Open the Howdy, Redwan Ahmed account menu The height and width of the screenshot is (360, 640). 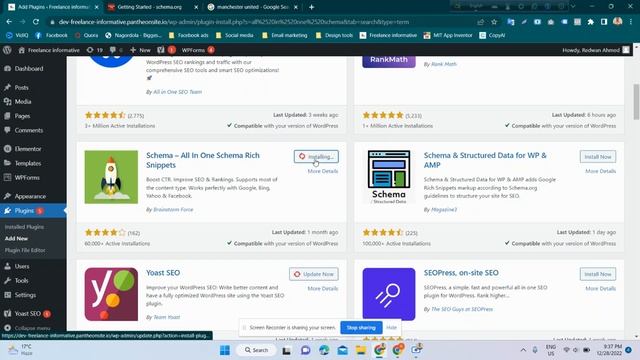[x=596, y=50]
